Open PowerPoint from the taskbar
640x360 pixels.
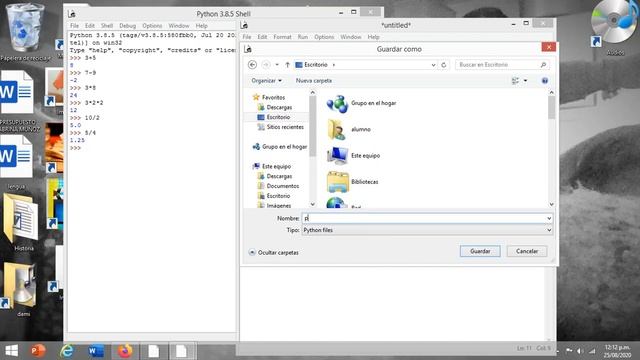(x=38, y=351)
